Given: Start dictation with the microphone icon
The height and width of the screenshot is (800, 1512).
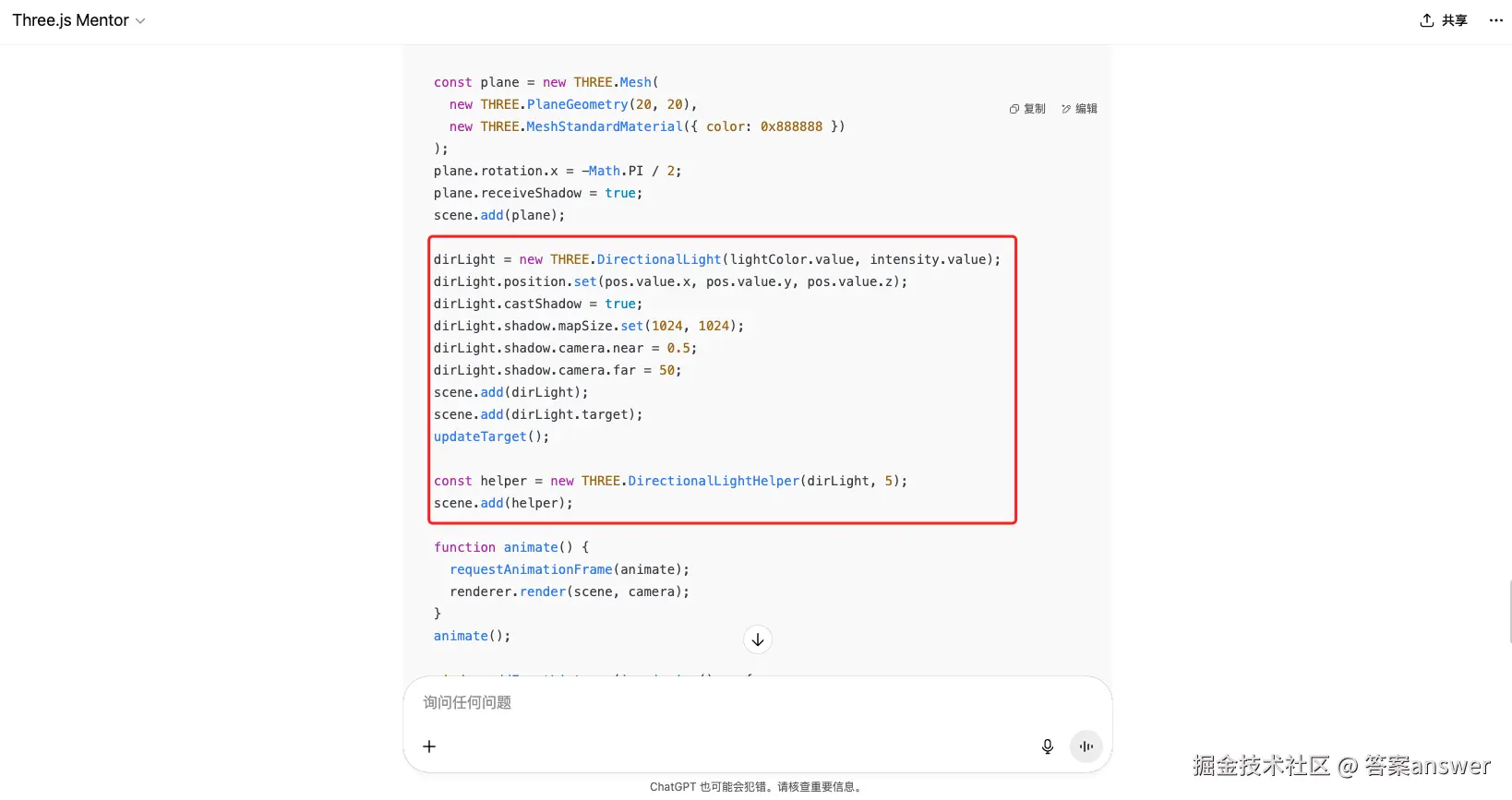Looking at the screenshot, I should tap(1048, 746).
